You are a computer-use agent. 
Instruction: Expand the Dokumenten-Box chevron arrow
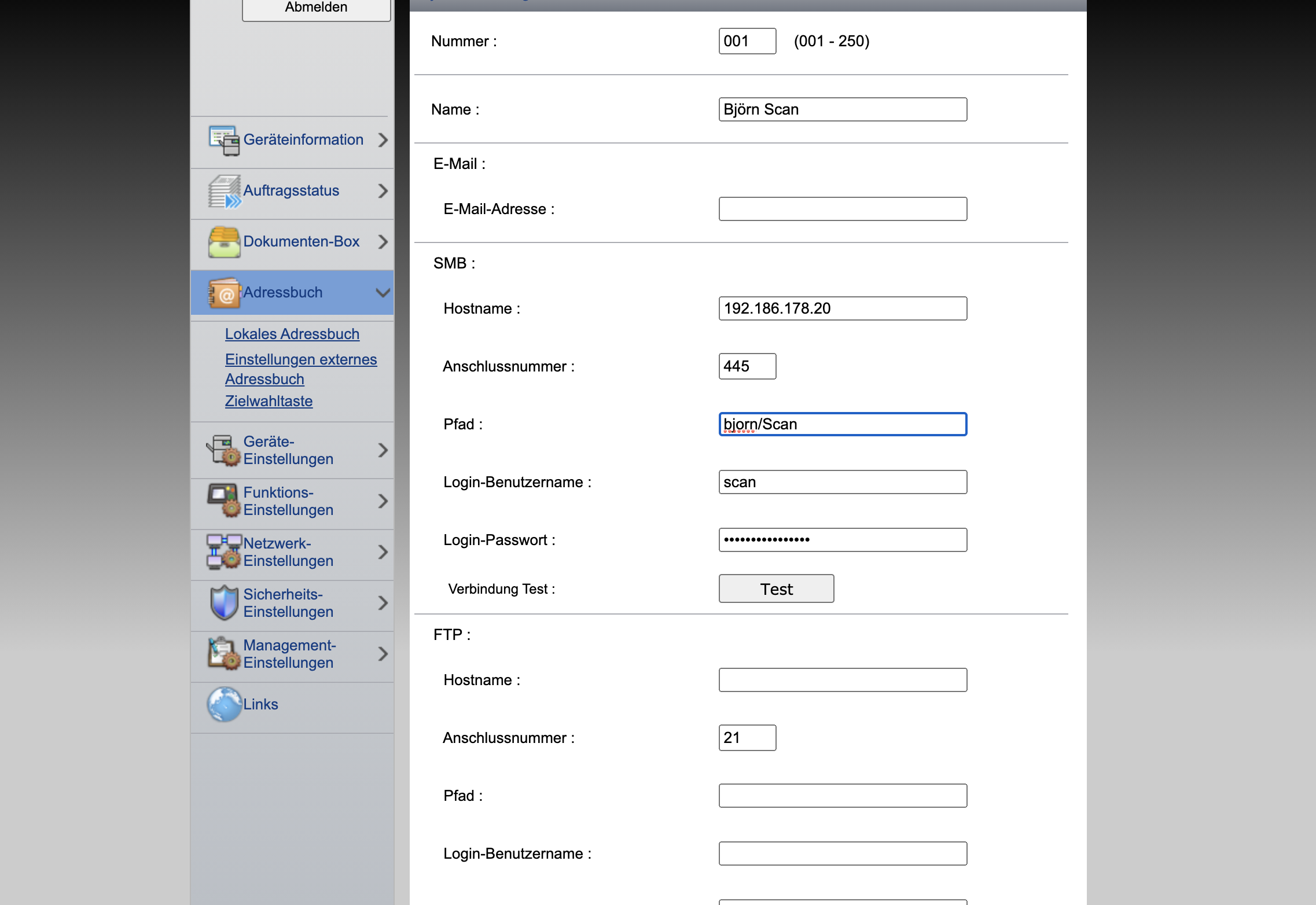click(383, 242)
